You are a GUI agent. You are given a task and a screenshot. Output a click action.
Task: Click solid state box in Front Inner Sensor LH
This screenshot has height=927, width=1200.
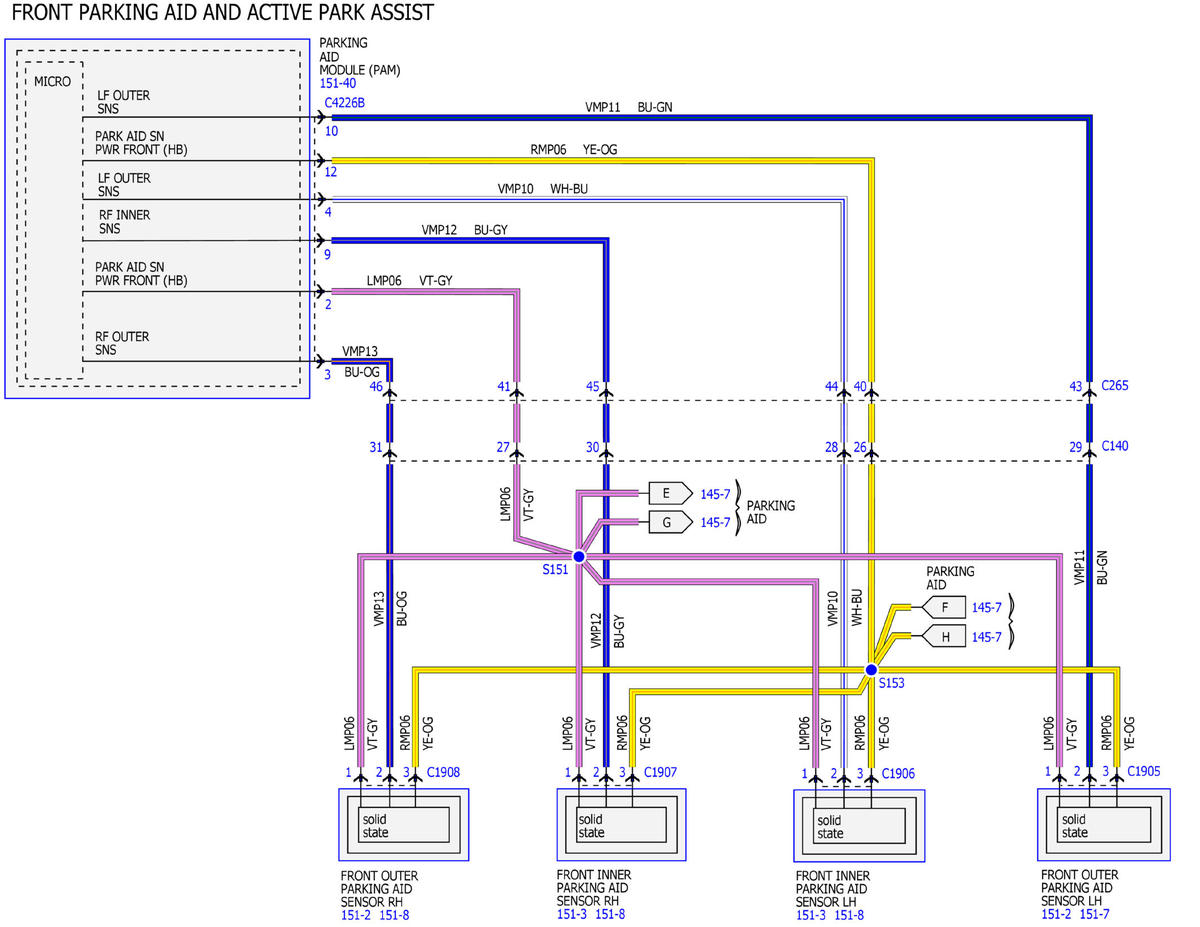point(860,826)
